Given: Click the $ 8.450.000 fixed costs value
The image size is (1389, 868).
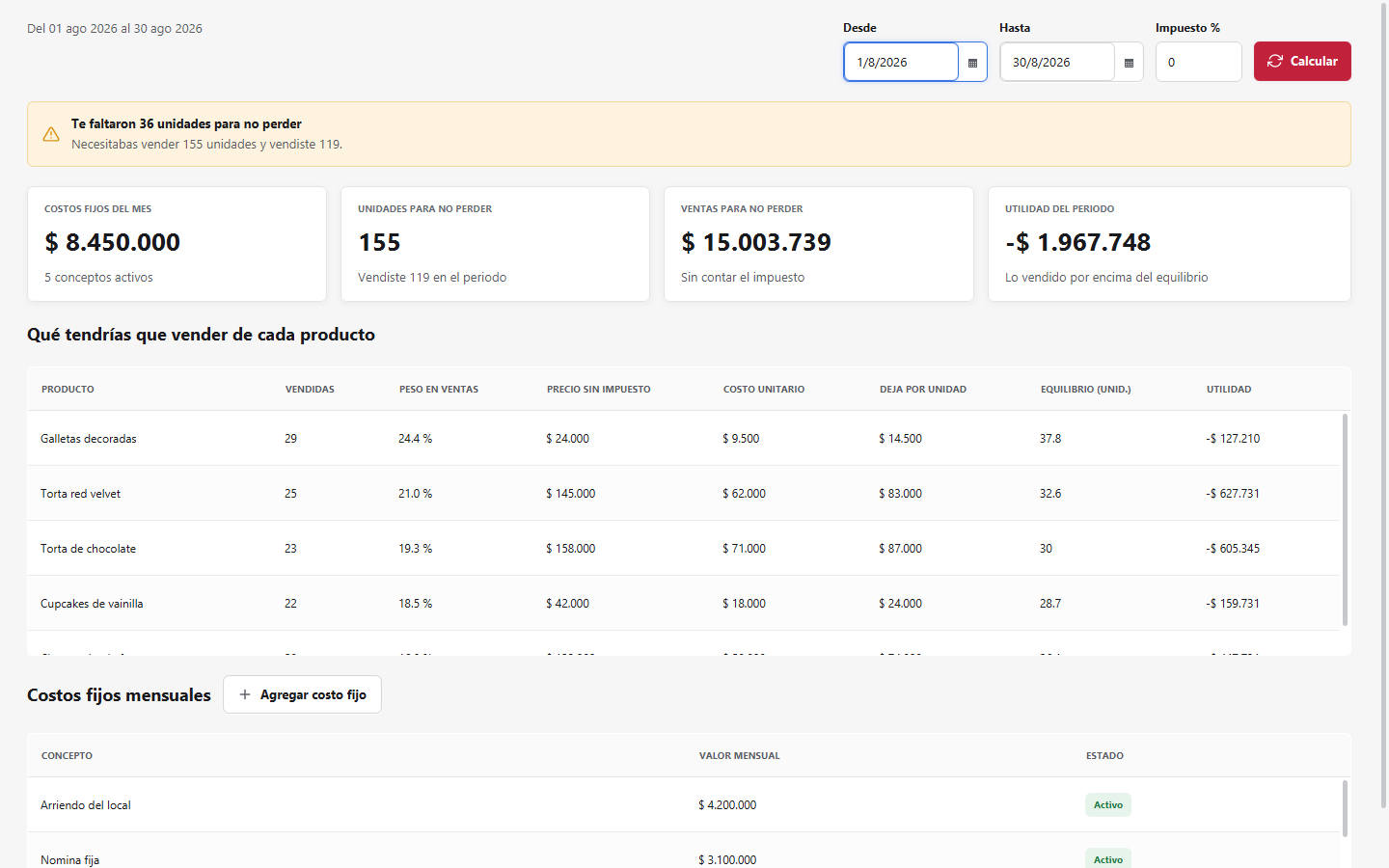Looking at the screenshot, I should (112, 242).
